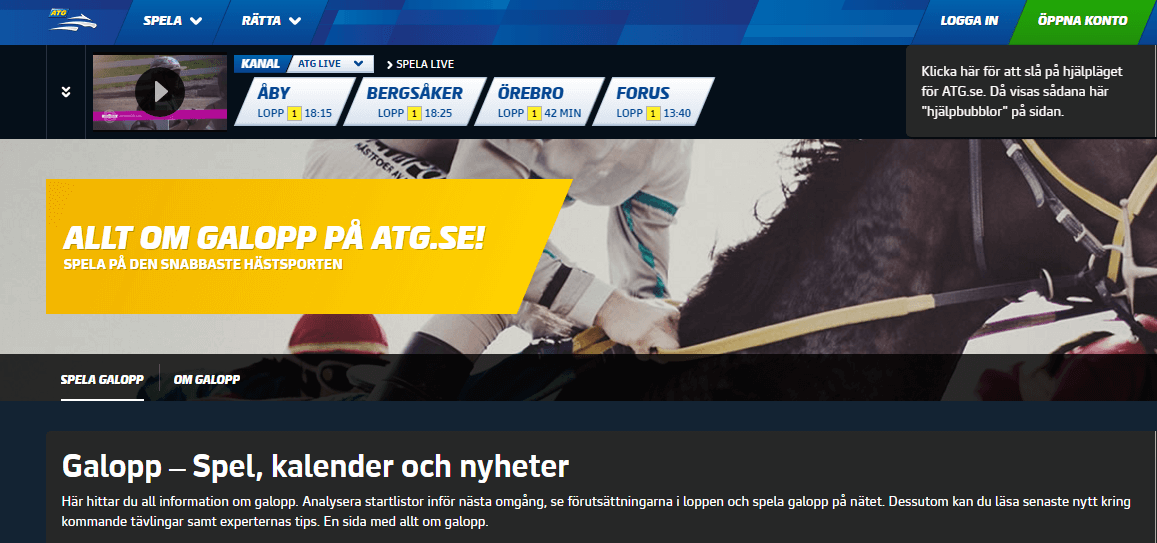Viewport: 1157px width, 543px height.
Task: Click the SPELA PÅ DEN SNABBASTE HÄSTSPORTEN subtitle
Action: point(204,263)
